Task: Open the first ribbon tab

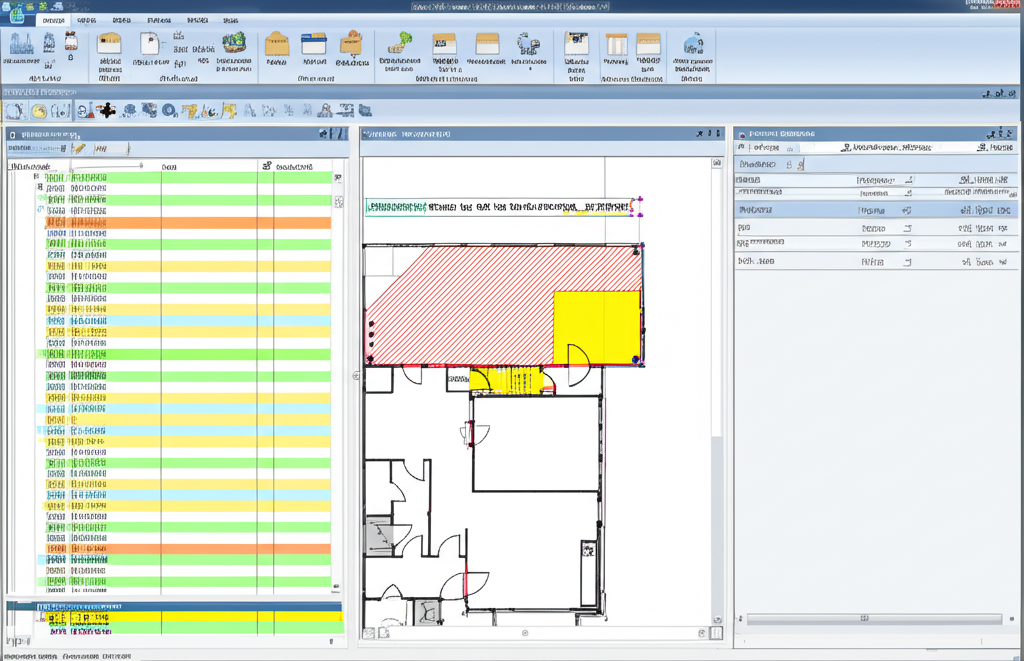Action: pyautogui.click(x=54, y=19)
